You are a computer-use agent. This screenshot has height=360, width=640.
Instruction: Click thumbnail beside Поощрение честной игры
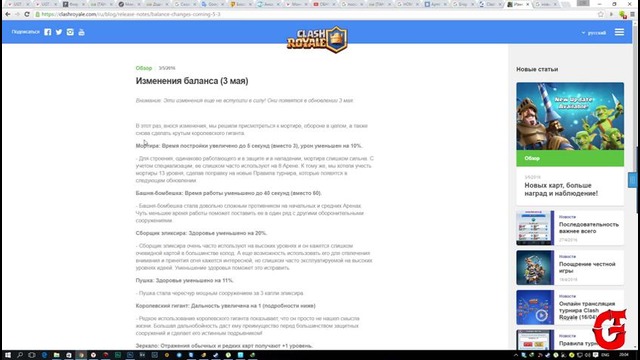[535, 267]
